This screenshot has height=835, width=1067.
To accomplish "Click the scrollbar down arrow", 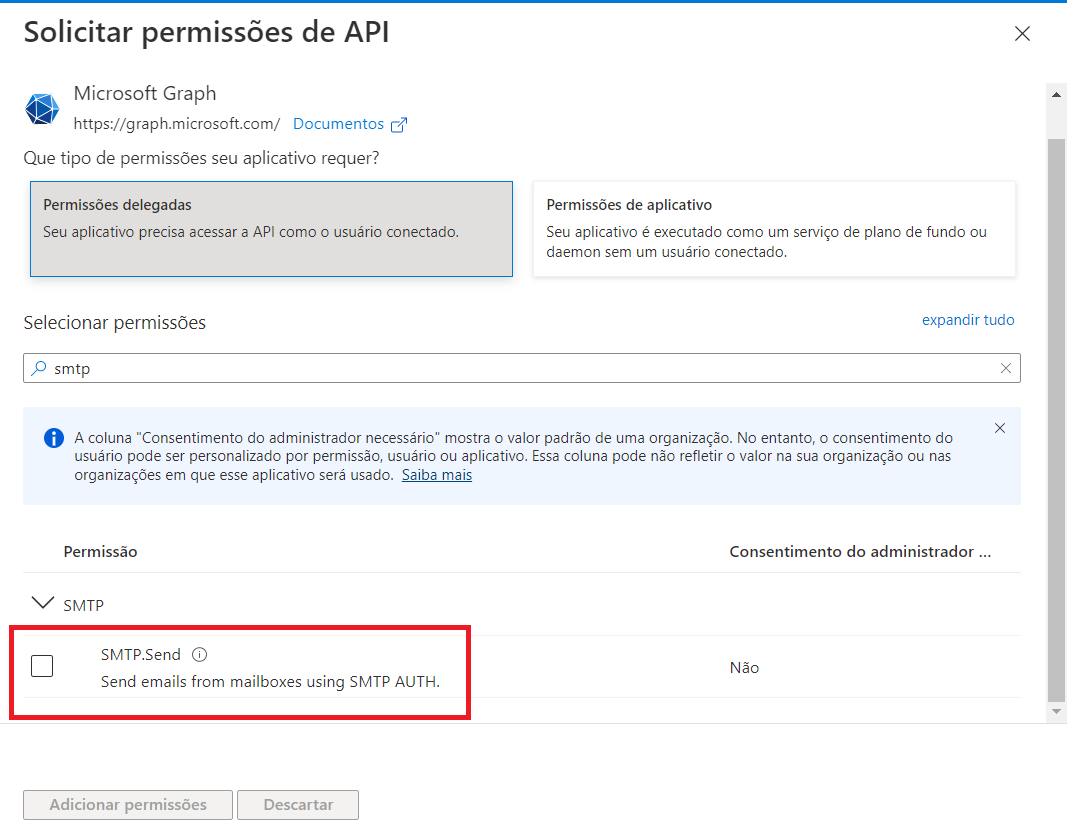I will 1056,711.
